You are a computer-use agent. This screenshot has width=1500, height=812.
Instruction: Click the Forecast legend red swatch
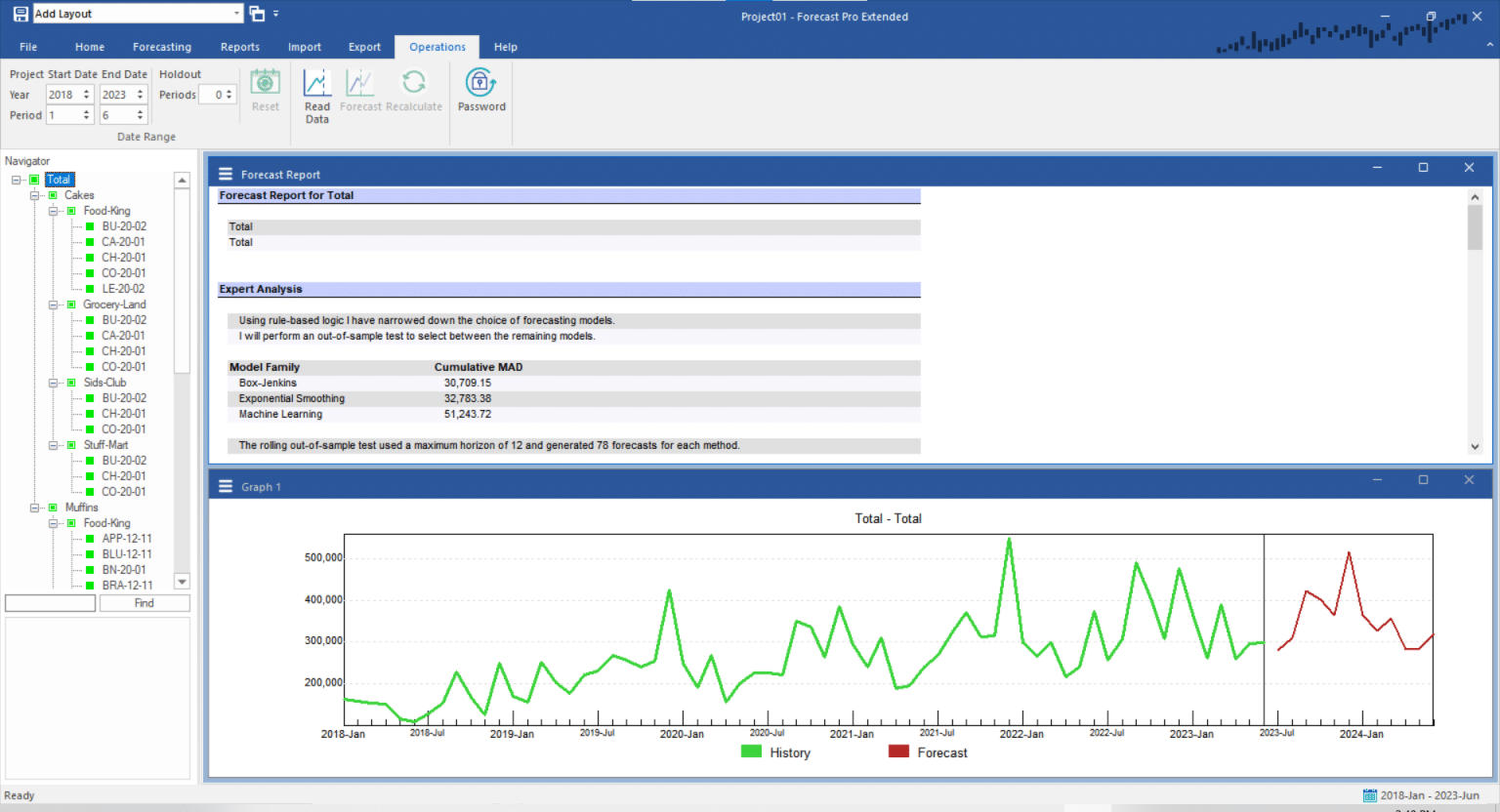click(898, 751)
